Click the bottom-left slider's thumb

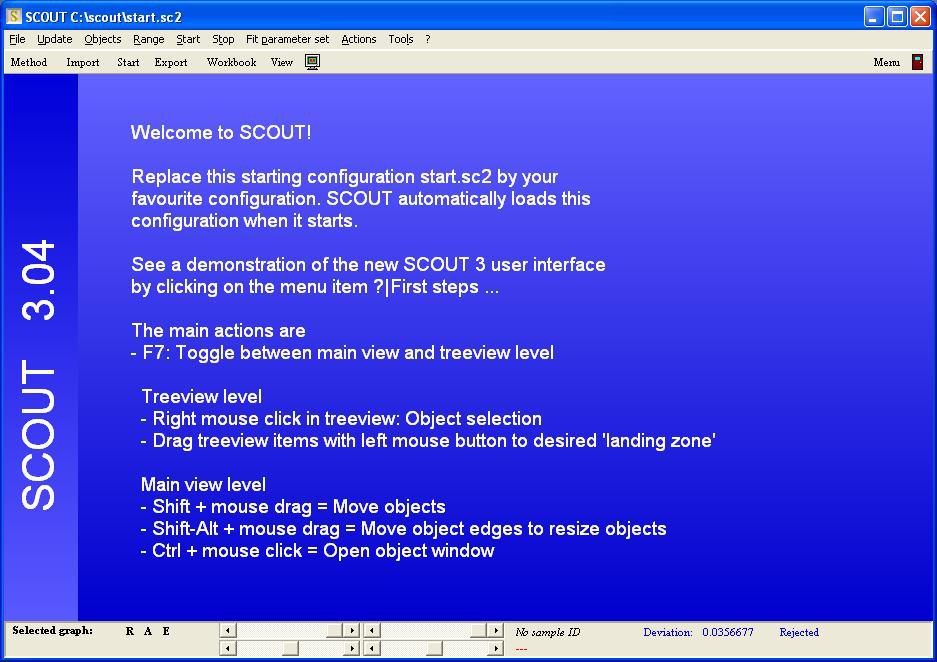point(290,649)
